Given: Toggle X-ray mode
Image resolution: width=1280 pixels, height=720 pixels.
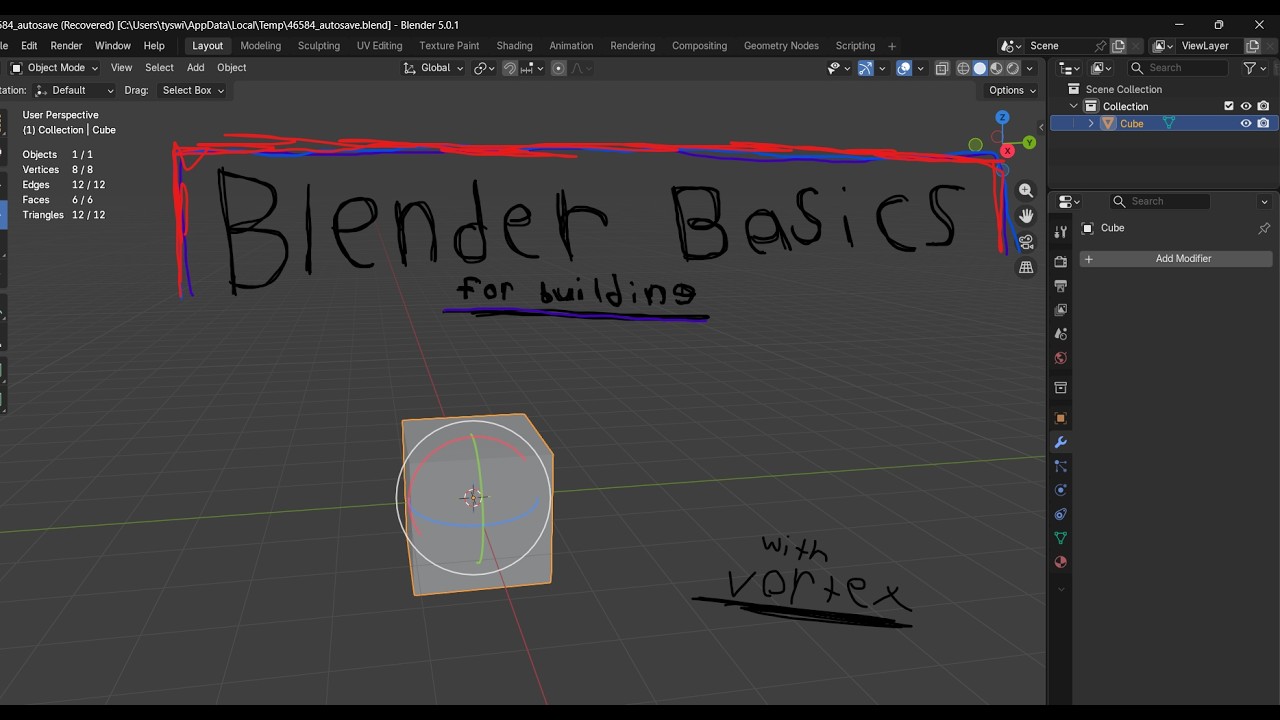Looking at the screenshot, I should click(942, 68).
